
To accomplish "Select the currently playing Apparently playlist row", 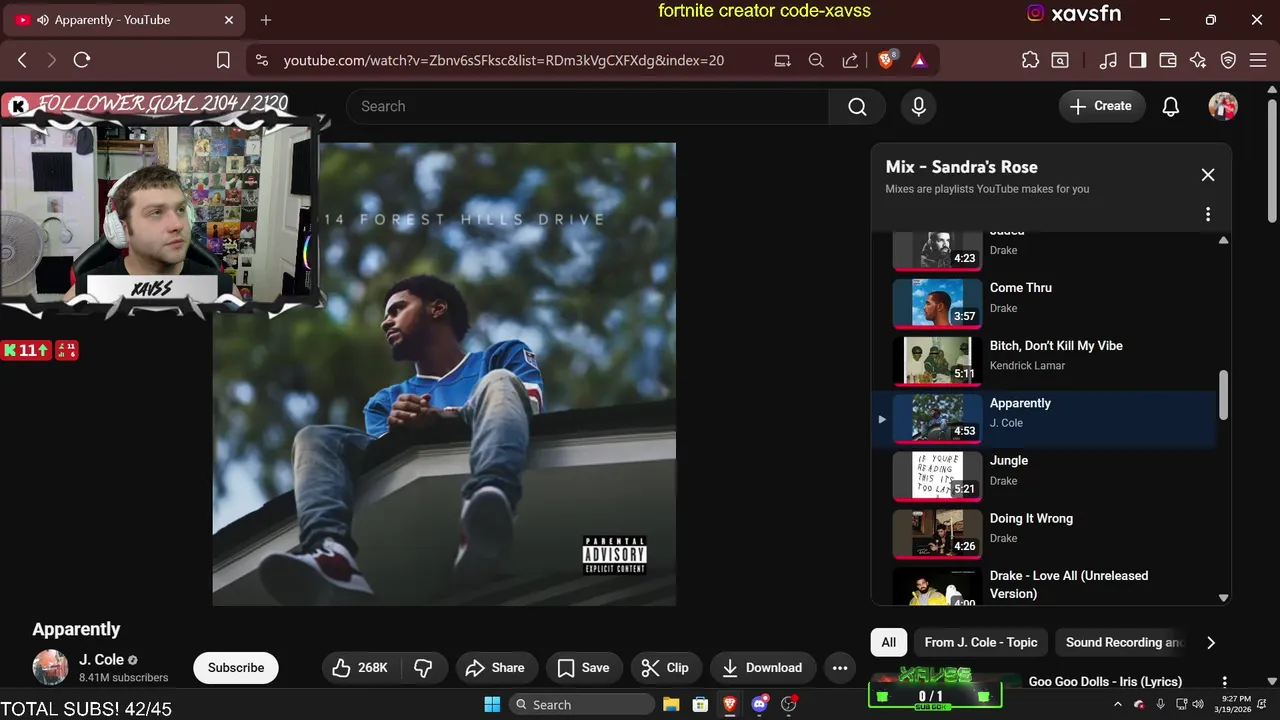I will (1044, 418).
